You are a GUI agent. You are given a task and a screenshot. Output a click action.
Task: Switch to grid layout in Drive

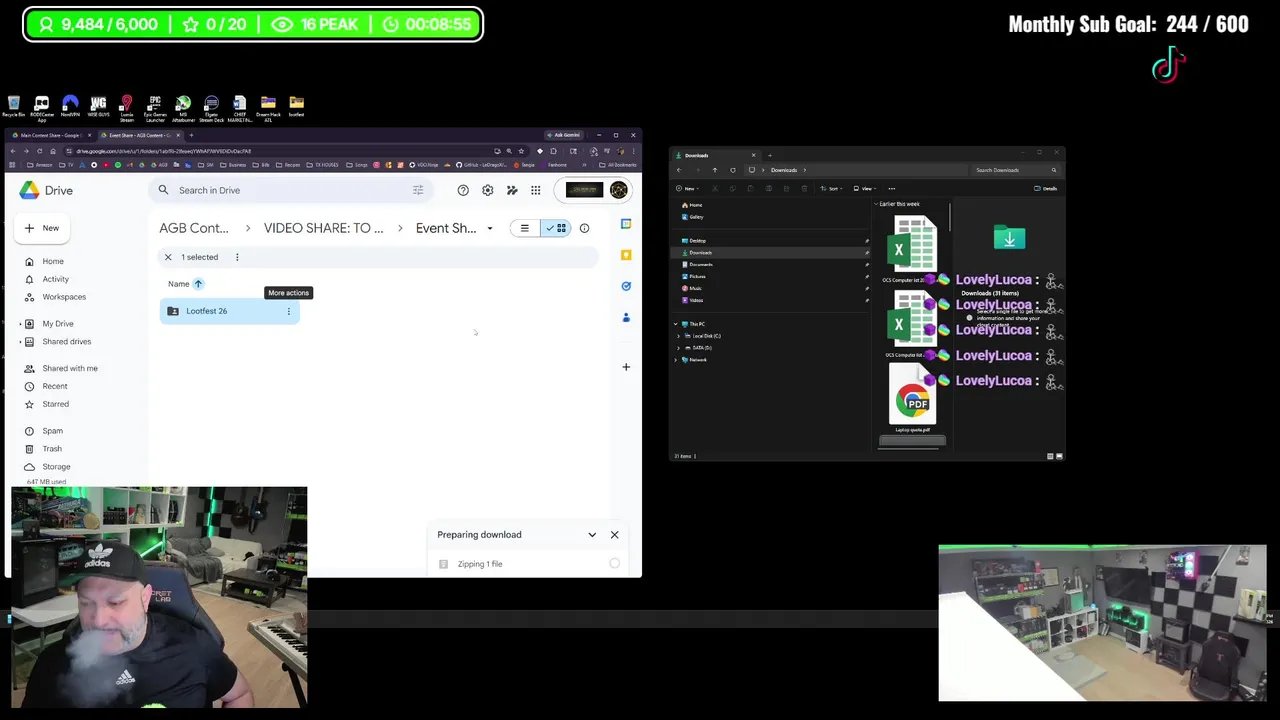(x=556, y=228)
